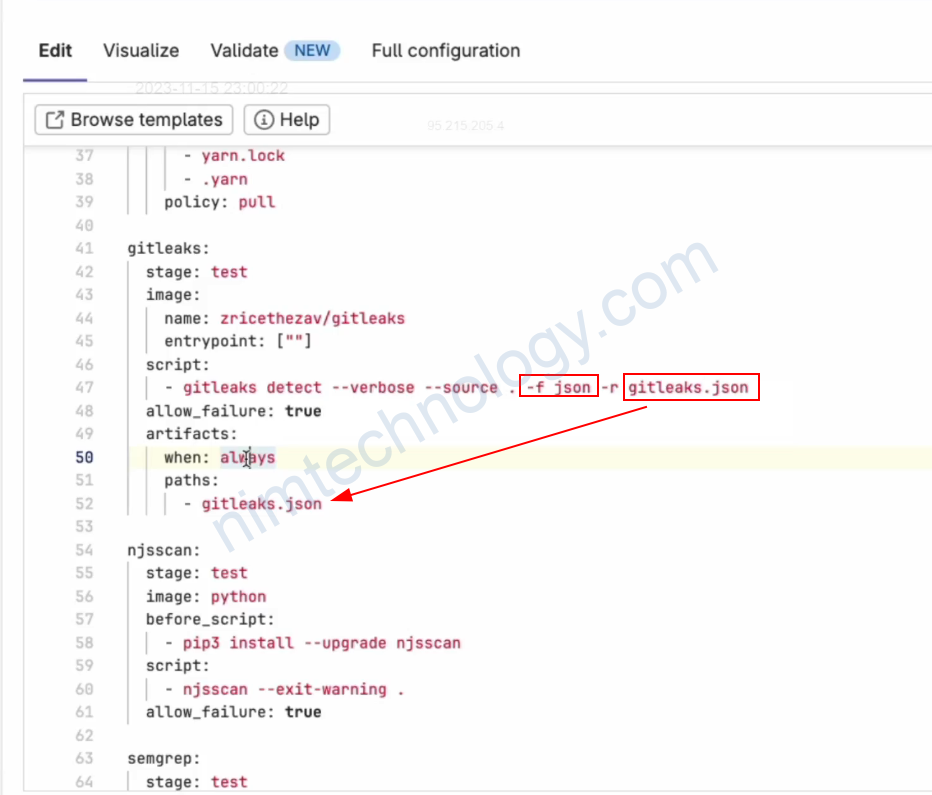Place cursor on the gitleaks: job name
932x795 pixels.
pyautogui.click(x=167, y=248)
